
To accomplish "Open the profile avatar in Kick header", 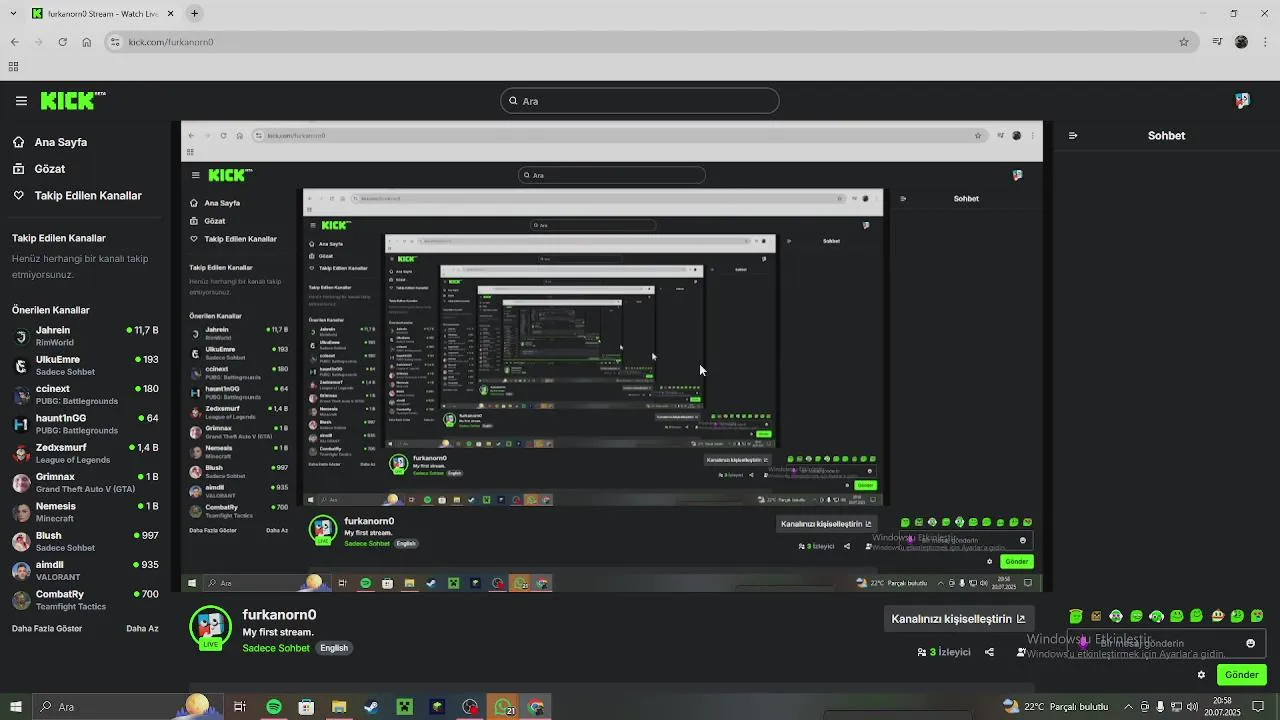I will pyautogui.click(x=1242, y=100).
